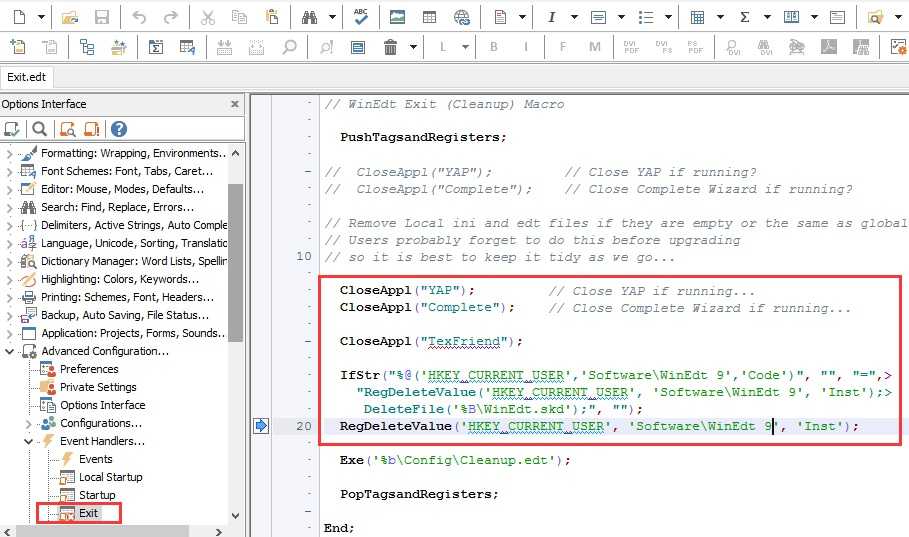Collapse the Advanced Configuration tree node

click(10, 351)
